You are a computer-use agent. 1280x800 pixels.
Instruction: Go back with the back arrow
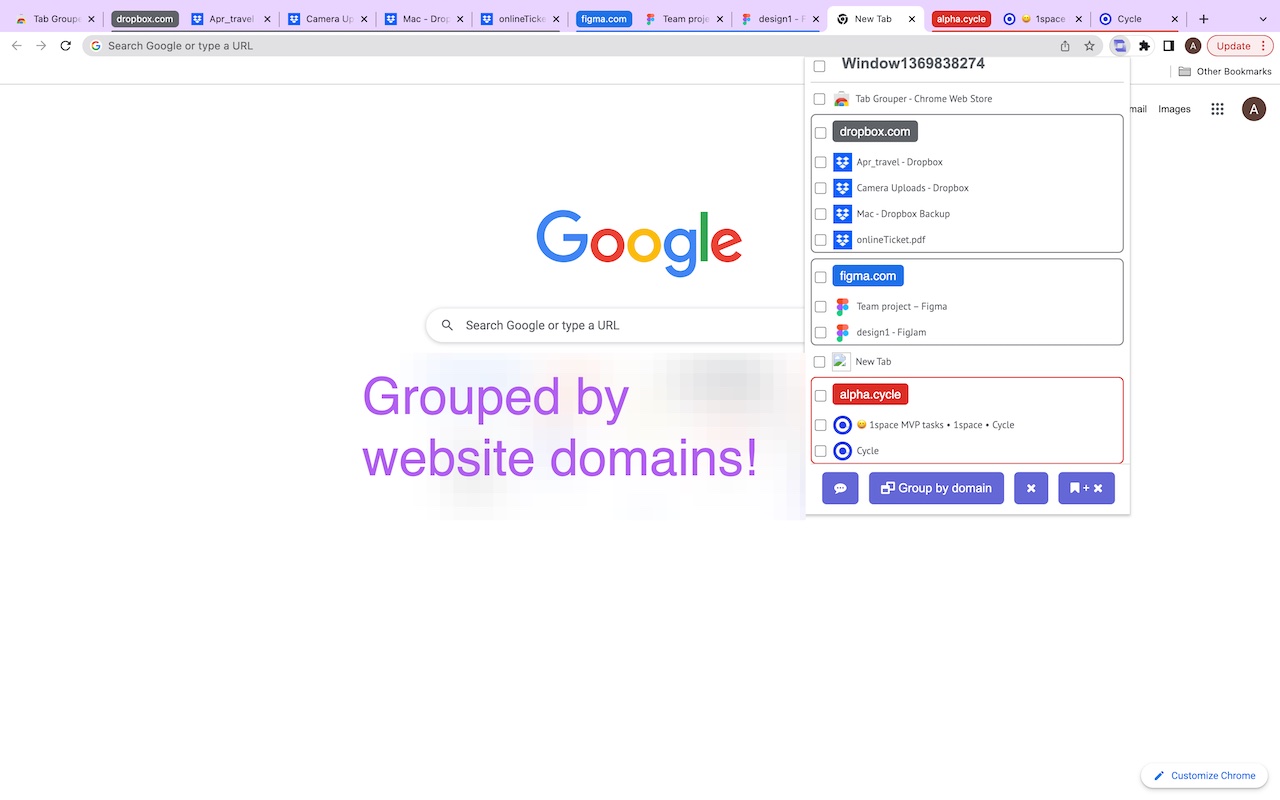click(x=16, y=46)
